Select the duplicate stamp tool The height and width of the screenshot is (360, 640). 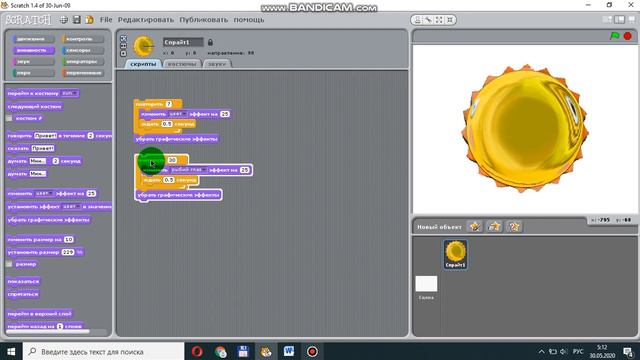point(417,20)
